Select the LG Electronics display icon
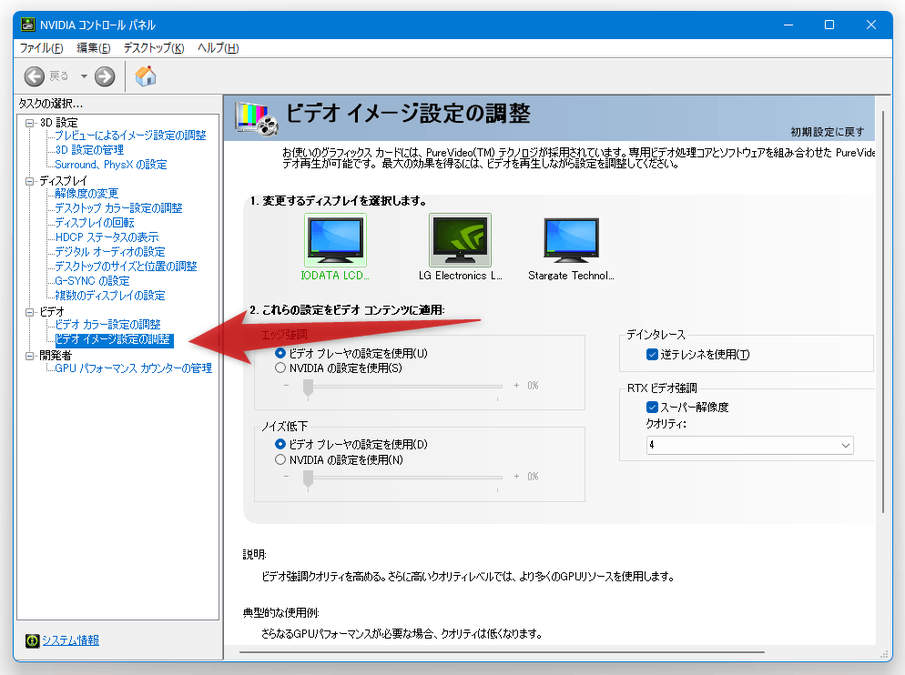Screen dimensions: 905x675 click(x=460, y=240)
